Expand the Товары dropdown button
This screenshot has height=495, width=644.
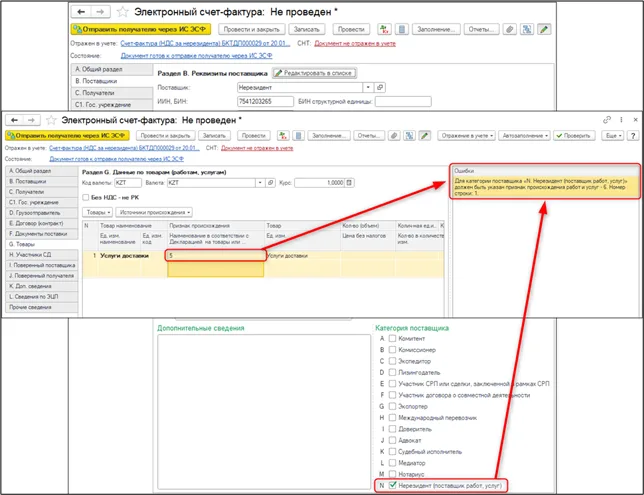click(97, 212)
